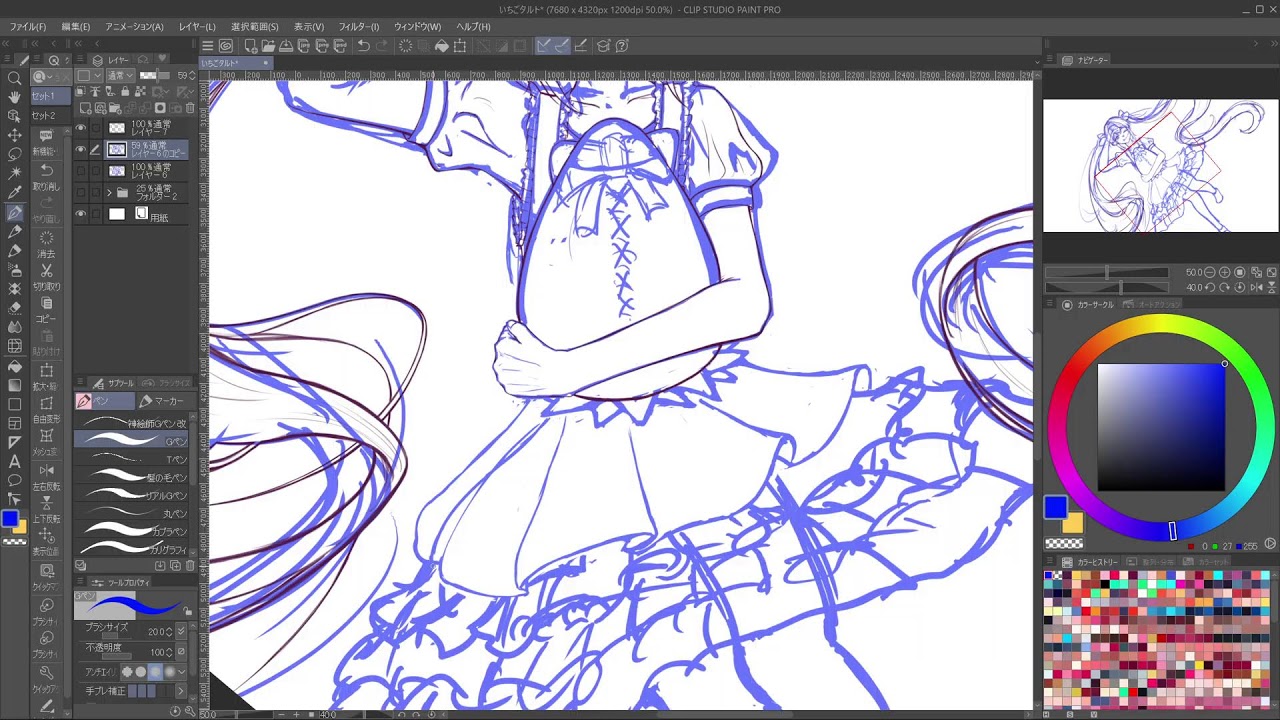Toggle snap to ruler in command bar
This screenshot has width=1280, height=720.
coord(543,46)
